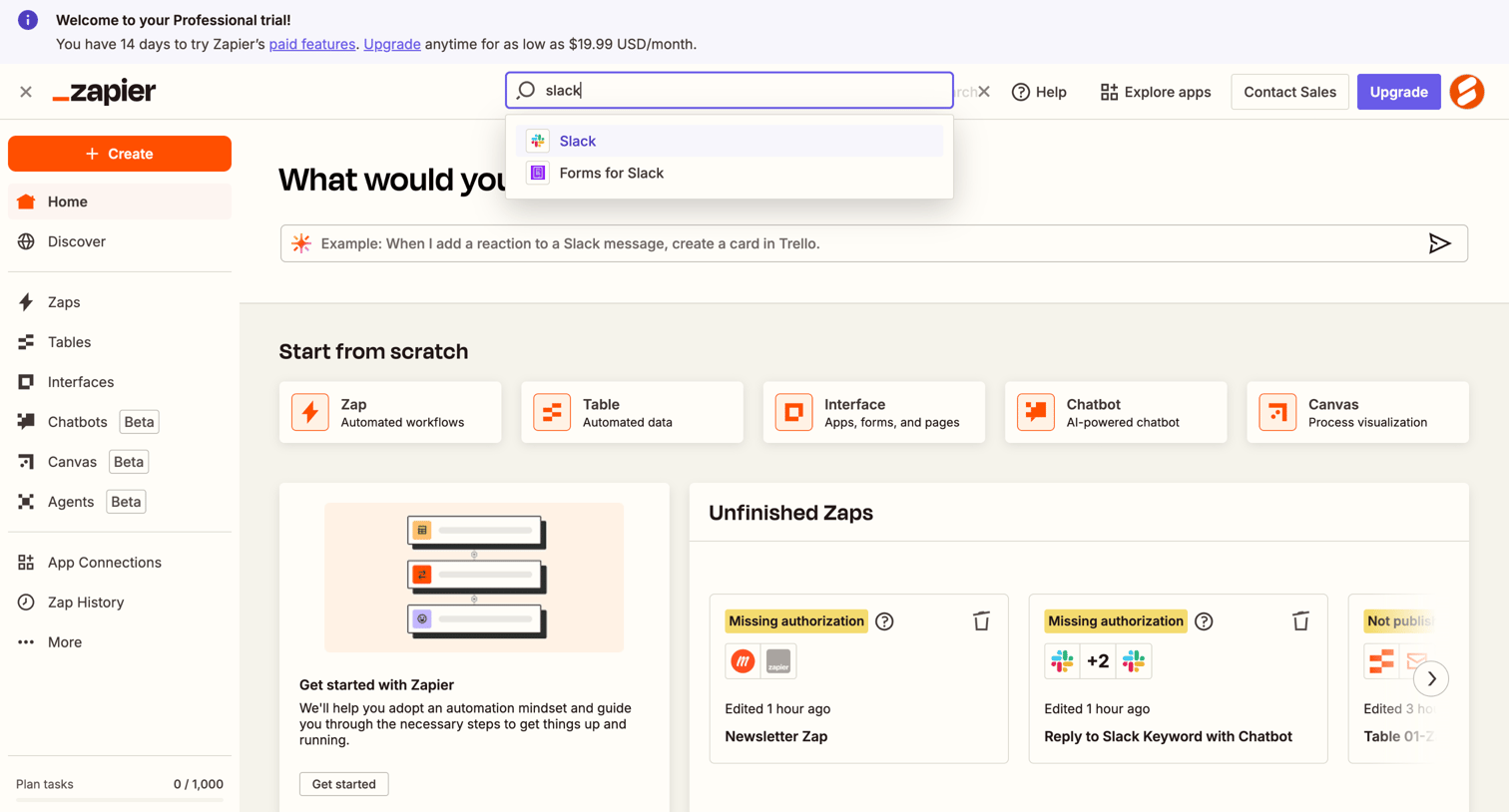Image resolution: width=1509 pixels, height=812 pixels.
Task: Select Slack from the search suggestions
Action: (730, 141)
